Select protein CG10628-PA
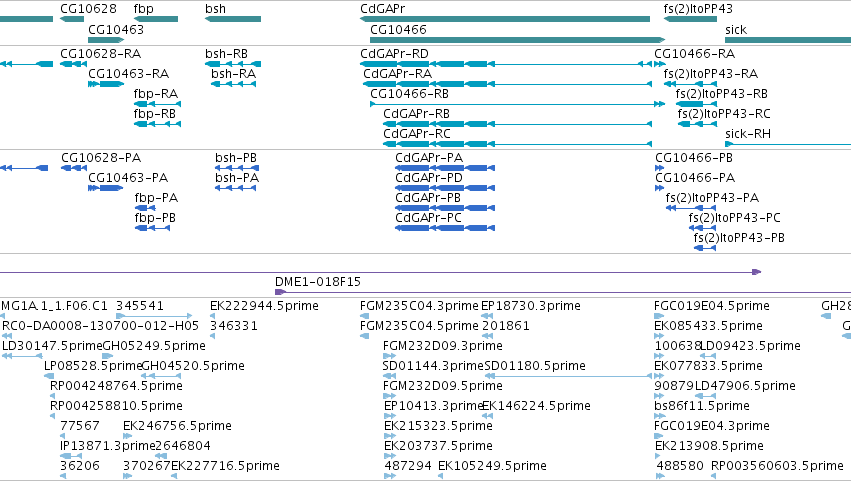Viewport: 851px width, 481px height. tap(101, 158)
